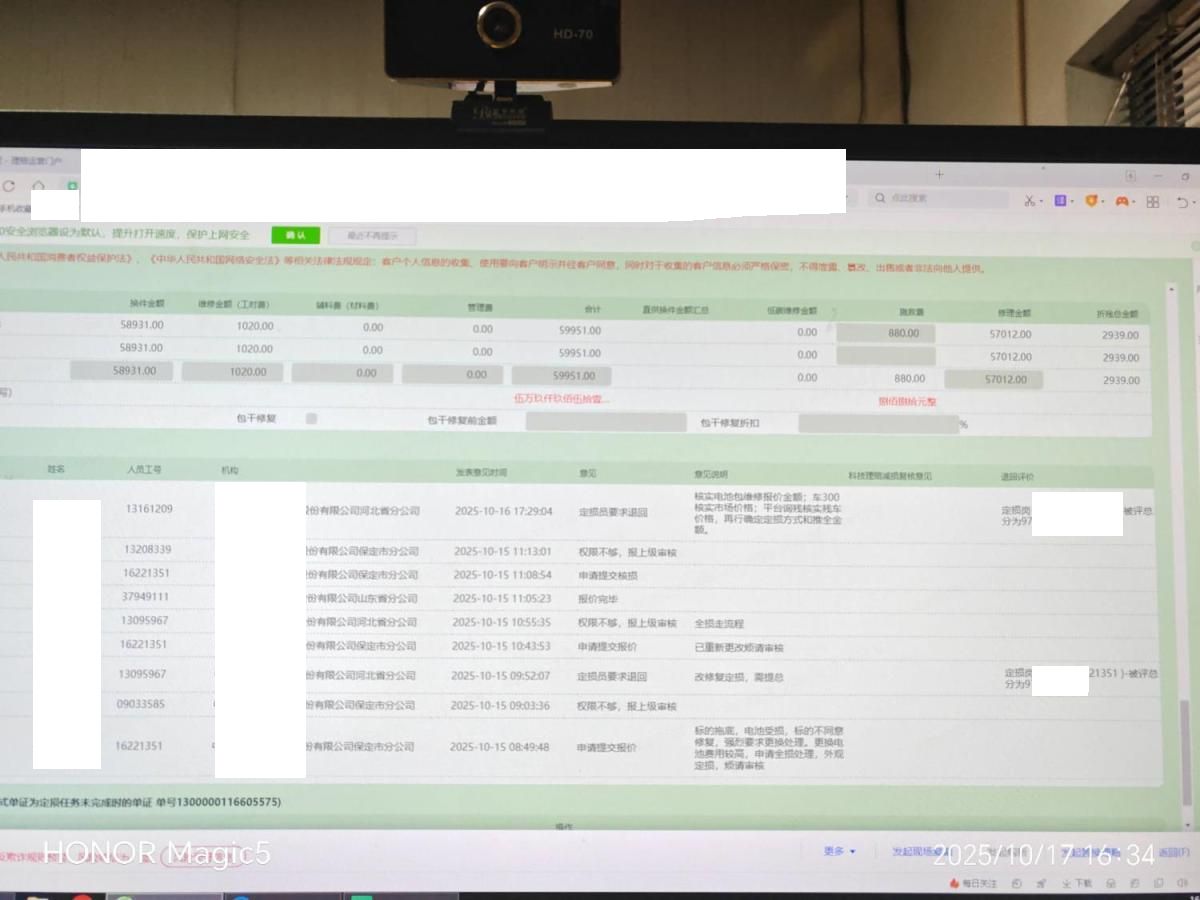This screenshot has height=900, width=1200.
Task: Click the red game controller icon
Action: point(1122,201)
